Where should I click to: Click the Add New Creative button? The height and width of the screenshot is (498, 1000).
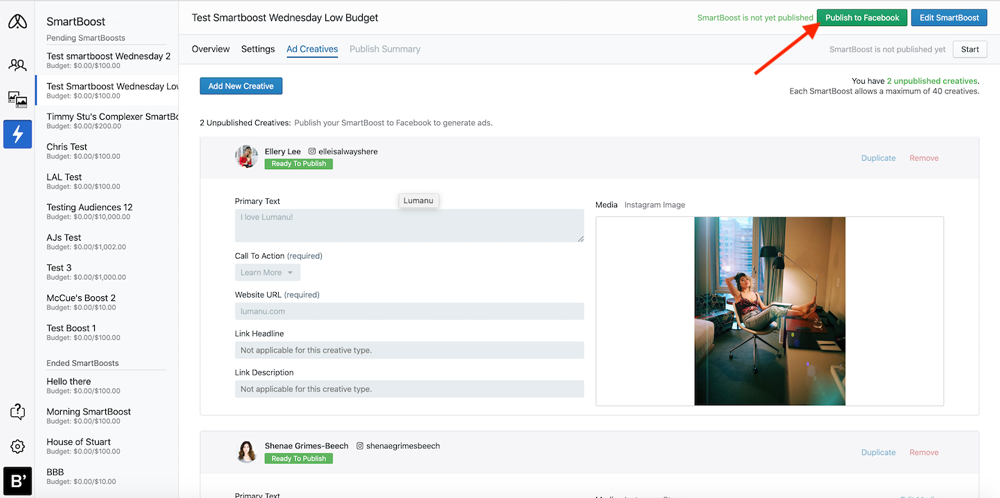[x=241, y=86]
